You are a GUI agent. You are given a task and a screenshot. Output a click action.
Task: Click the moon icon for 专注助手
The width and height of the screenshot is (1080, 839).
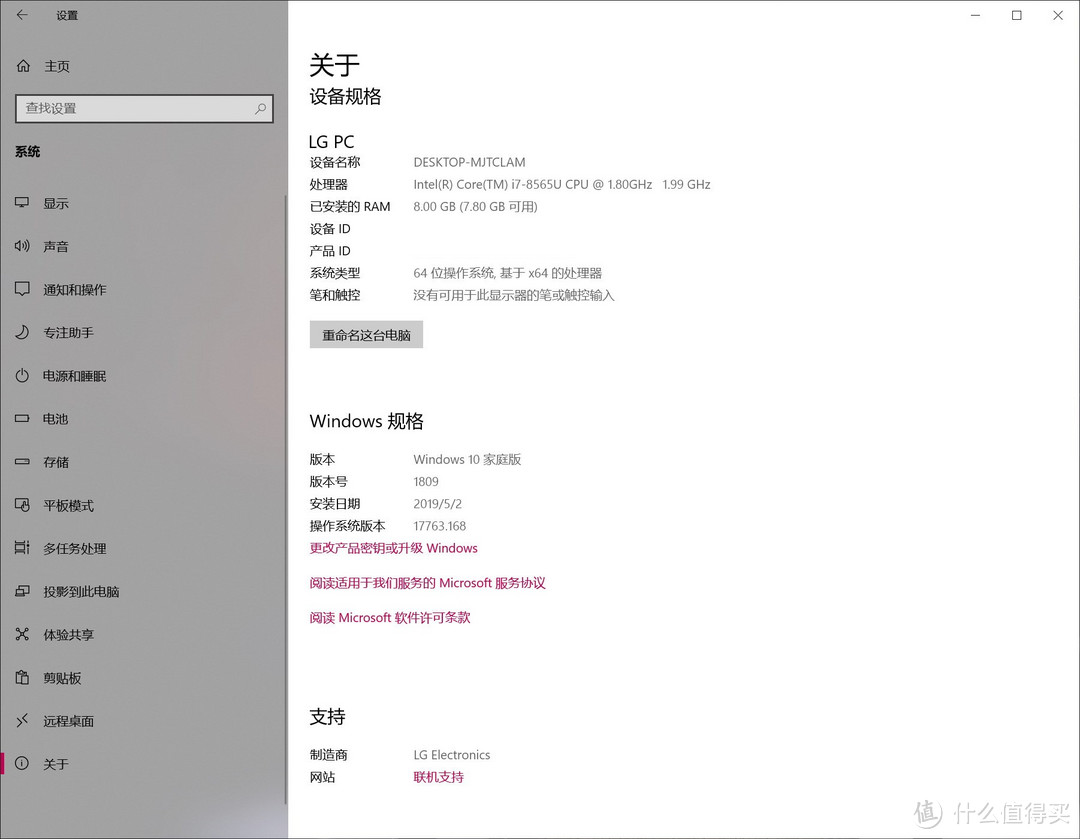(22, 332)
